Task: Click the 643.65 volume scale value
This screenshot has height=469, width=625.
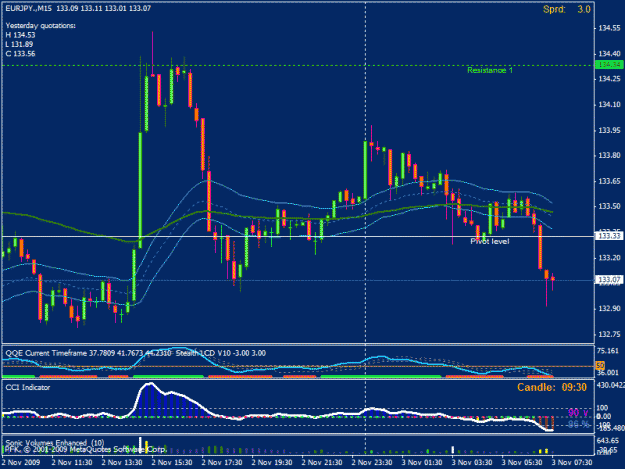Action: pos(607,441)
